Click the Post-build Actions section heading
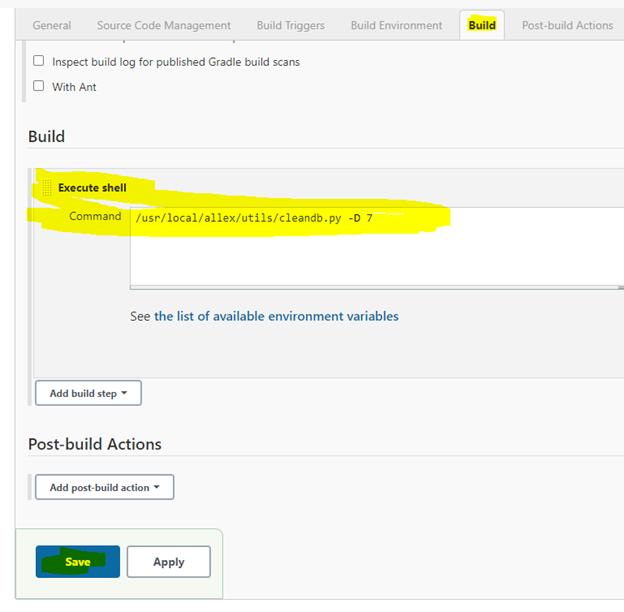 click(95, 444)
